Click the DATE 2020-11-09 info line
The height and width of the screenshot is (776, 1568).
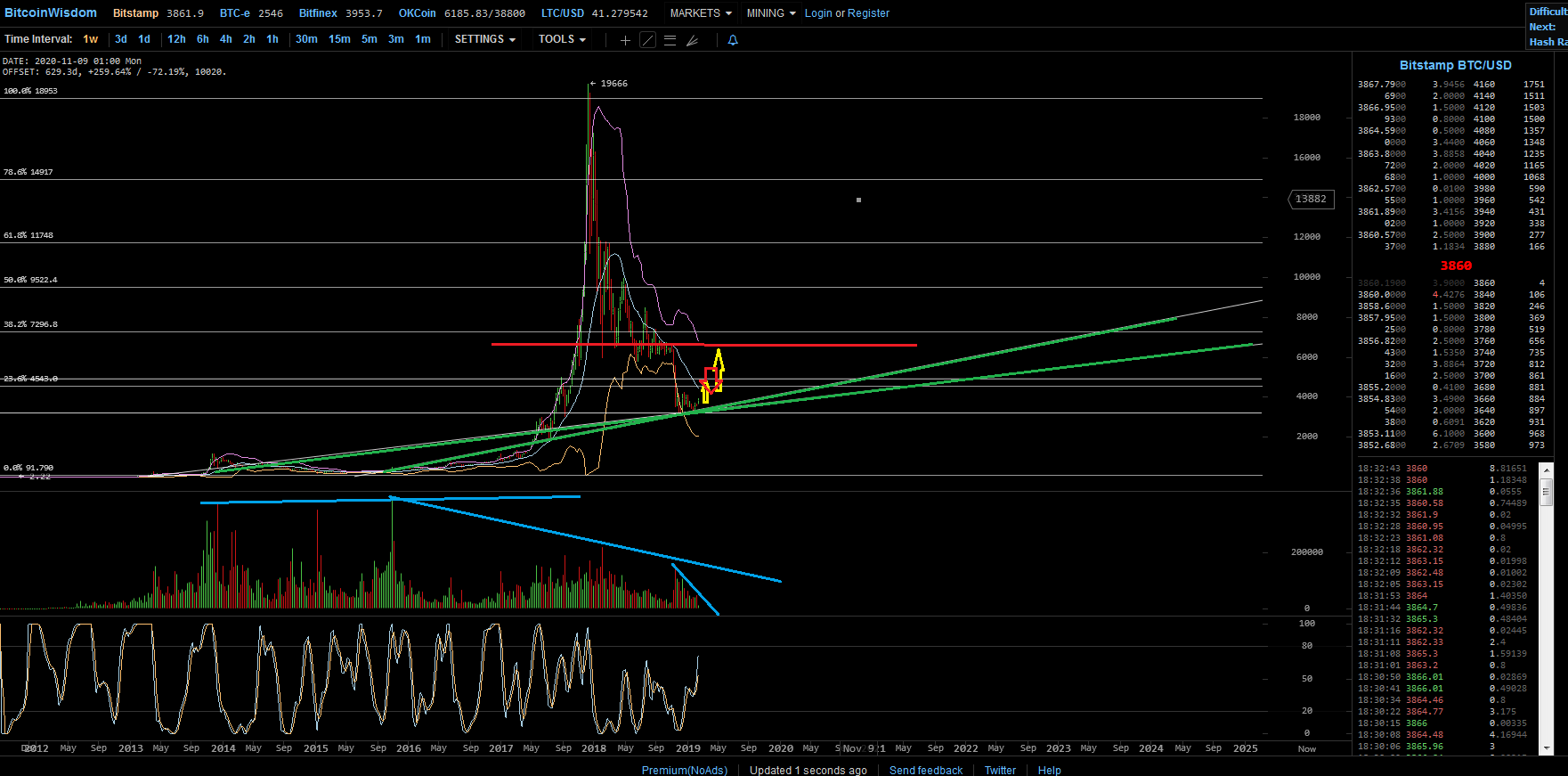[x=72, y=61]
